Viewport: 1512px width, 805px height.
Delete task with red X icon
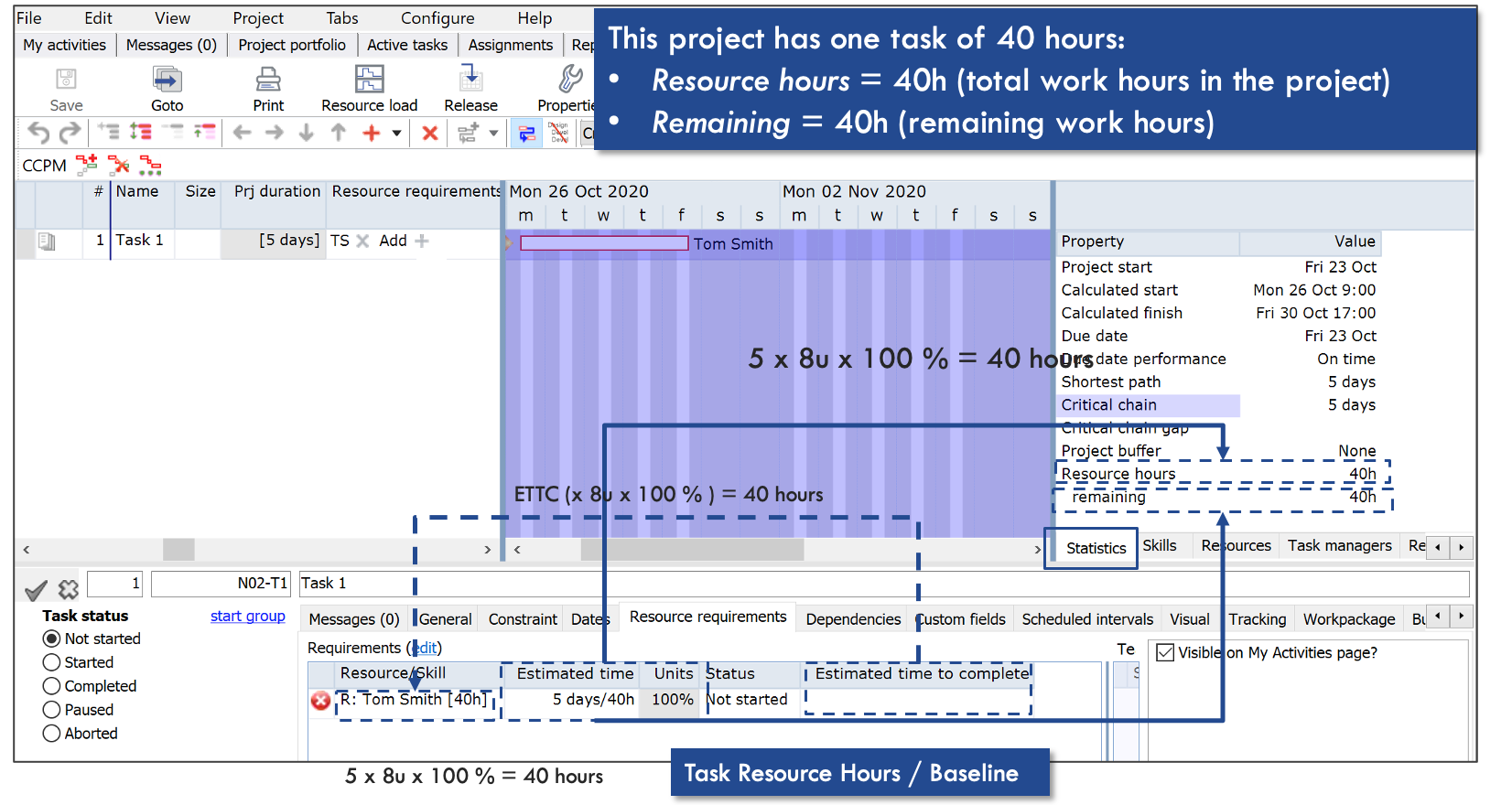coord(429,134)
